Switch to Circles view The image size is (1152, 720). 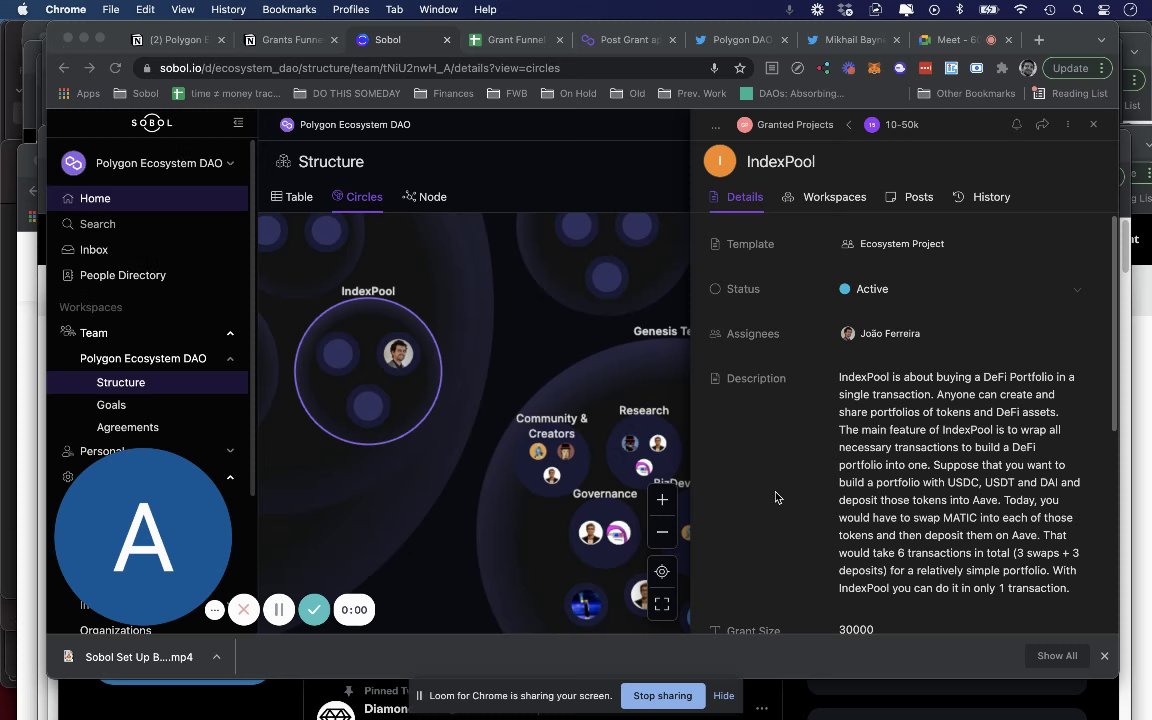[x=357, y=197]
